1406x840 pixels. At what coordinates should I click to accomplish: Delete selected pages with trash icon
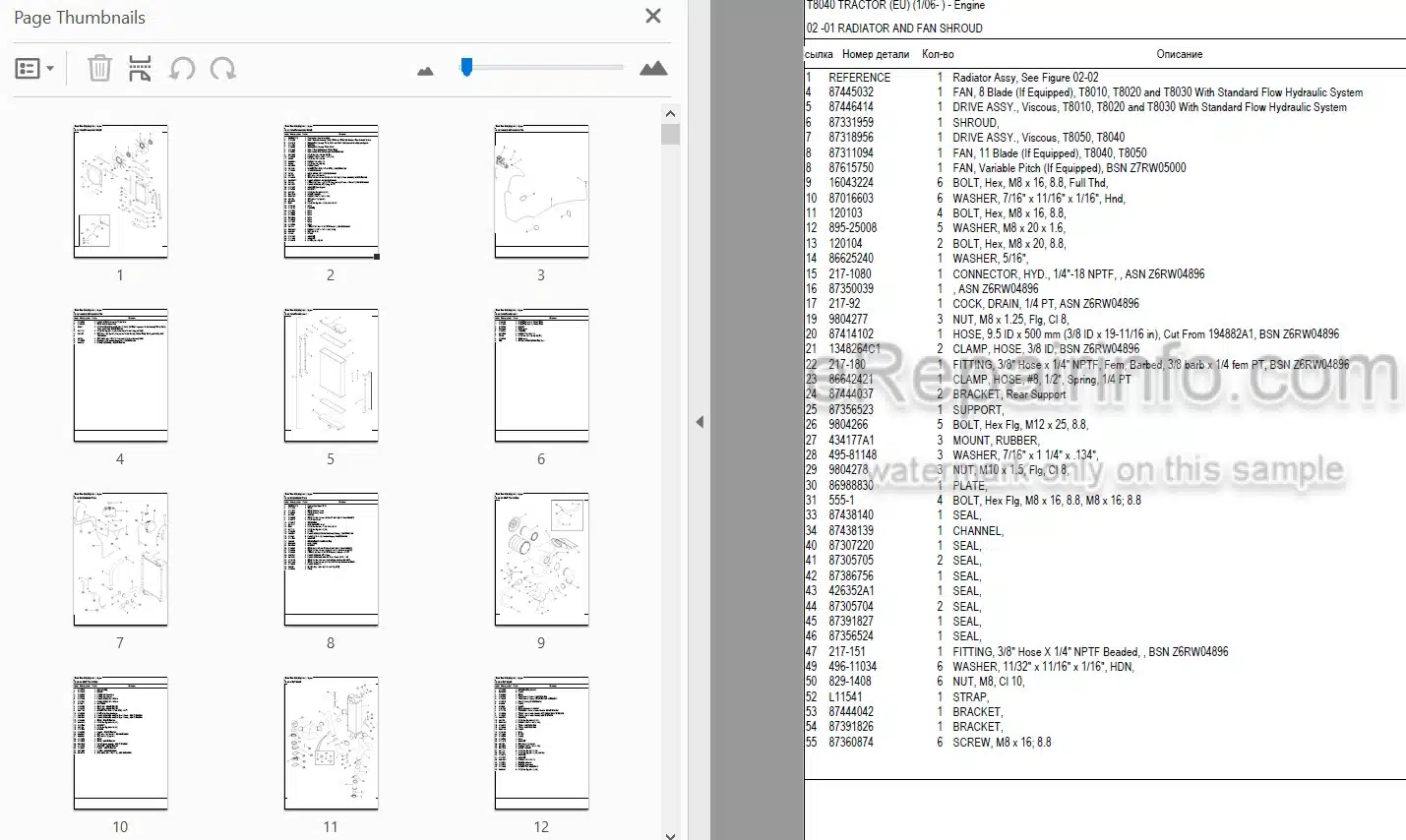pyautogui.click(x=99, y=69)
